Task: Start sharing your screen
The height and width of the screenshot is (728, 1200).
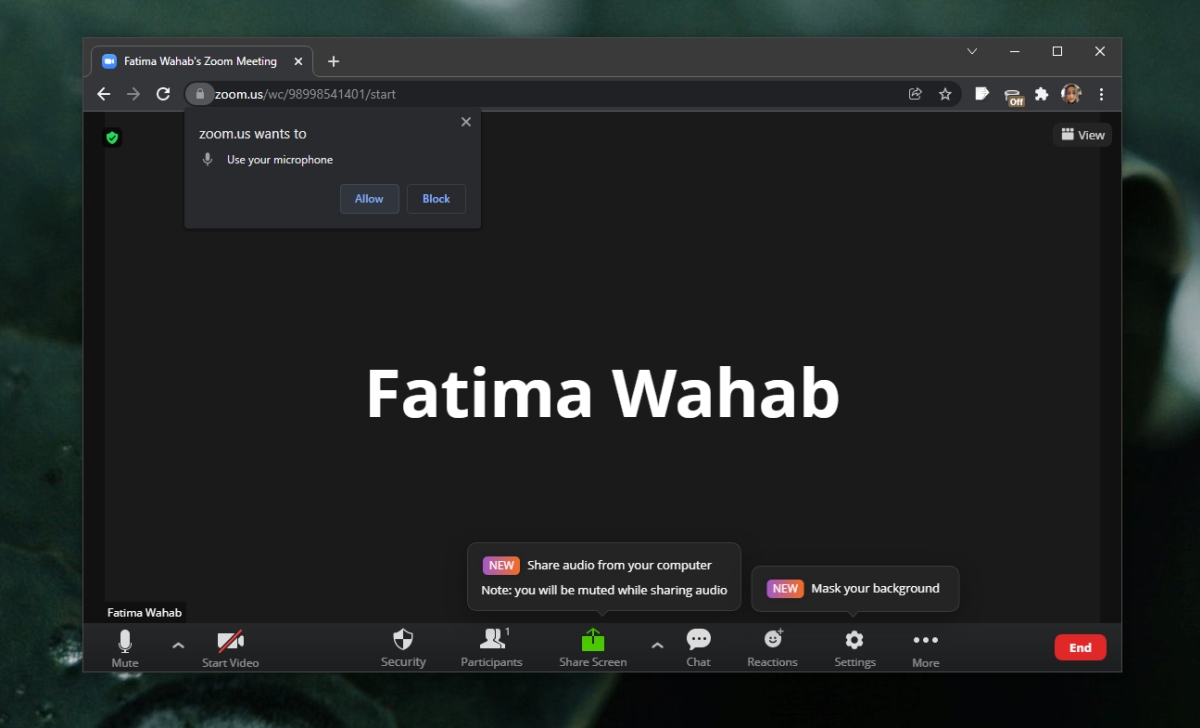Action: pos(592,647)
